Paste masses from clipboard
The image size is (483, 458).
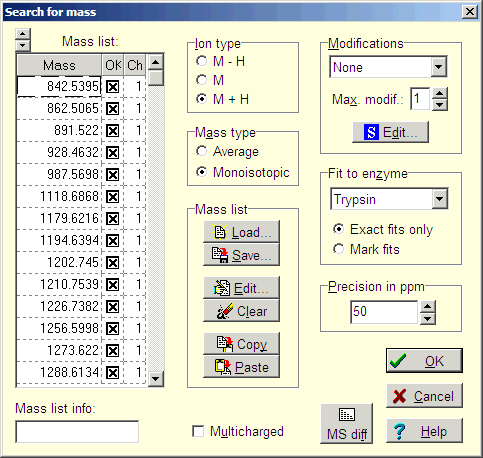pos(241,367)
